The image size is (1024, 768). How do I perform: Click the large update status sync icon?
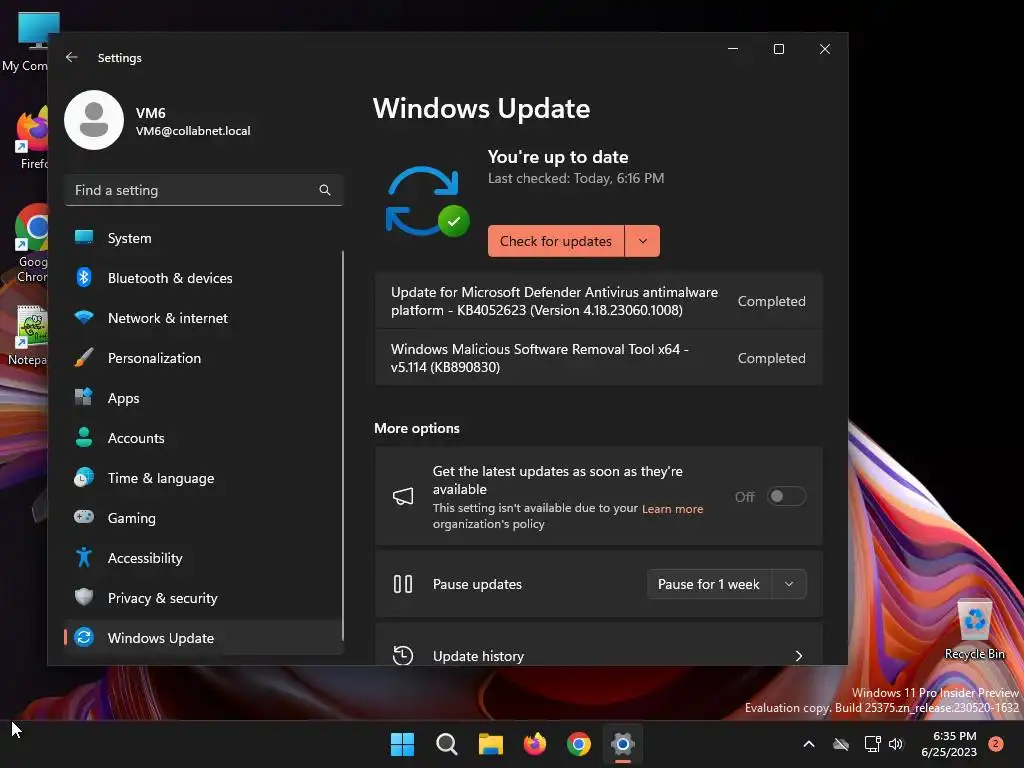(x=426, y=201)
